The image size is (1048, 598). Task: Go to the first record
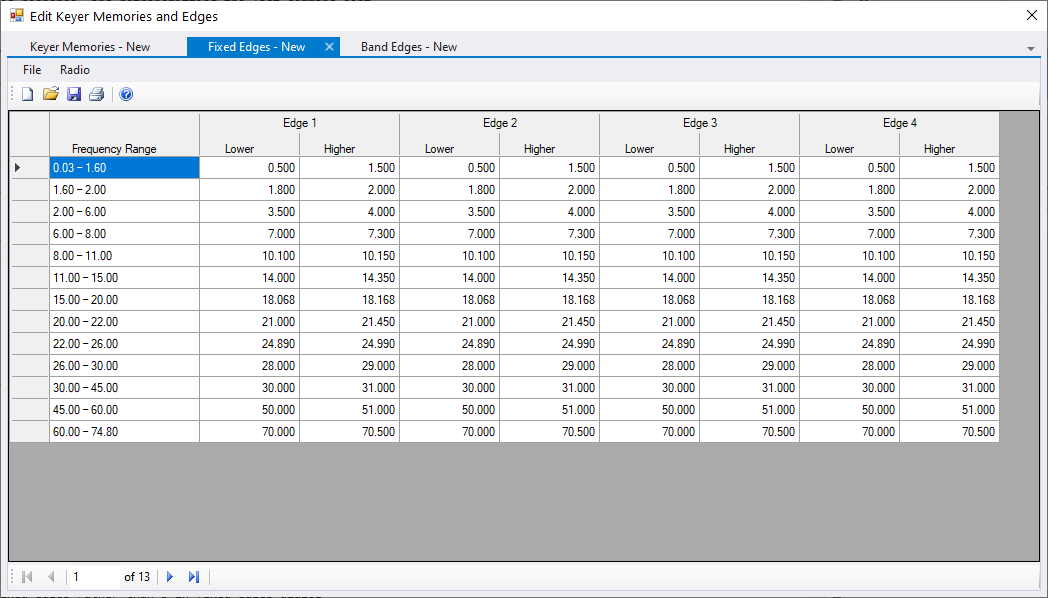(x=27, y=577)
